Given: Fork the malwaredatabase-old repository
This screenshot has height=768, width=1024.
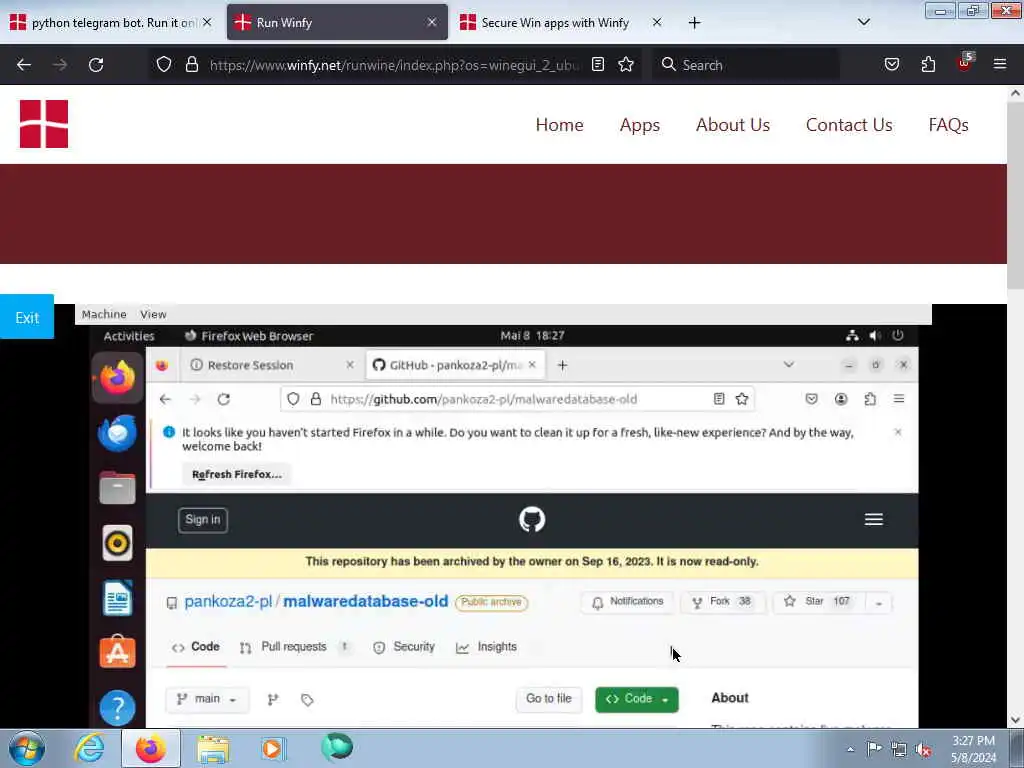Looking at the screenshot, I should [722, 601].
